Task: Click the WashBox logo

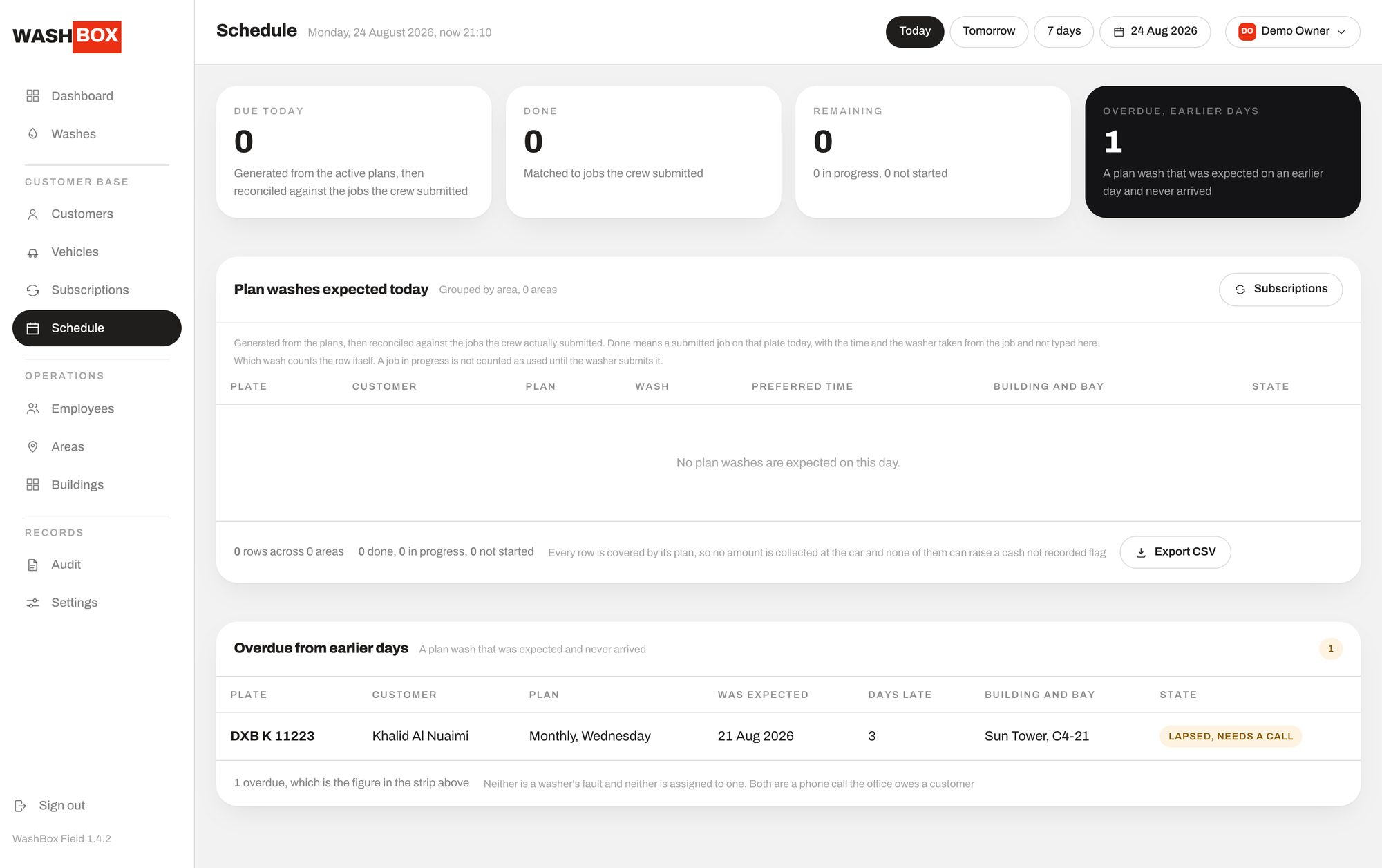Action: pyautogui.click(x=67, y=37)
